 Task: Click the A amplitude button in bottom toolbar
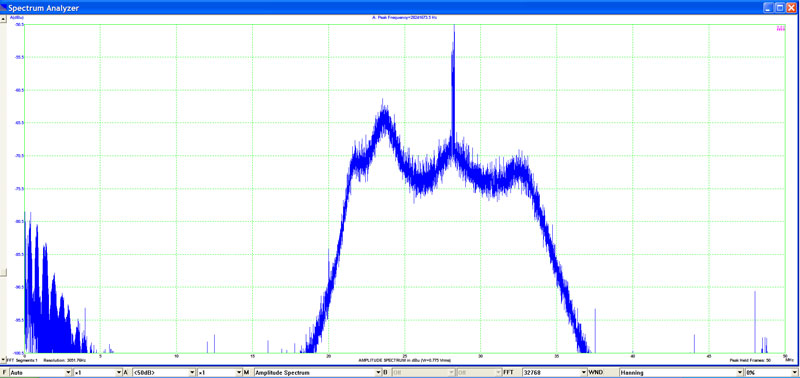126,373
